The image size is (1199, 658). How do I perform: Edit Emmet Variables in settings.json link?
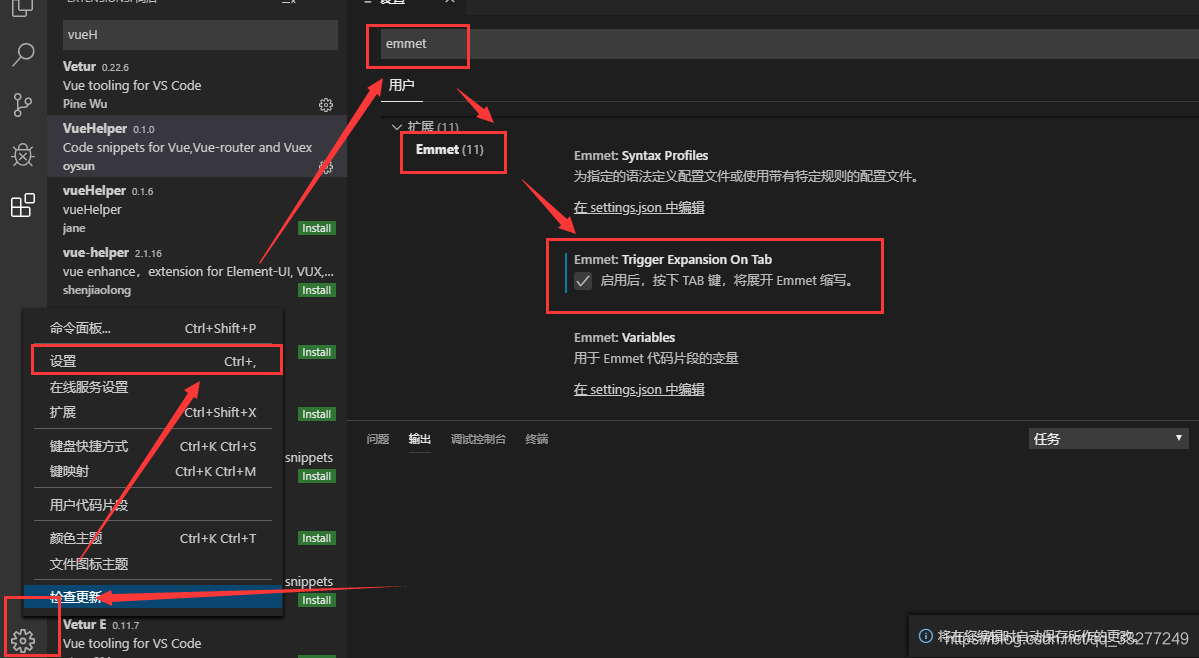(639, 389)
